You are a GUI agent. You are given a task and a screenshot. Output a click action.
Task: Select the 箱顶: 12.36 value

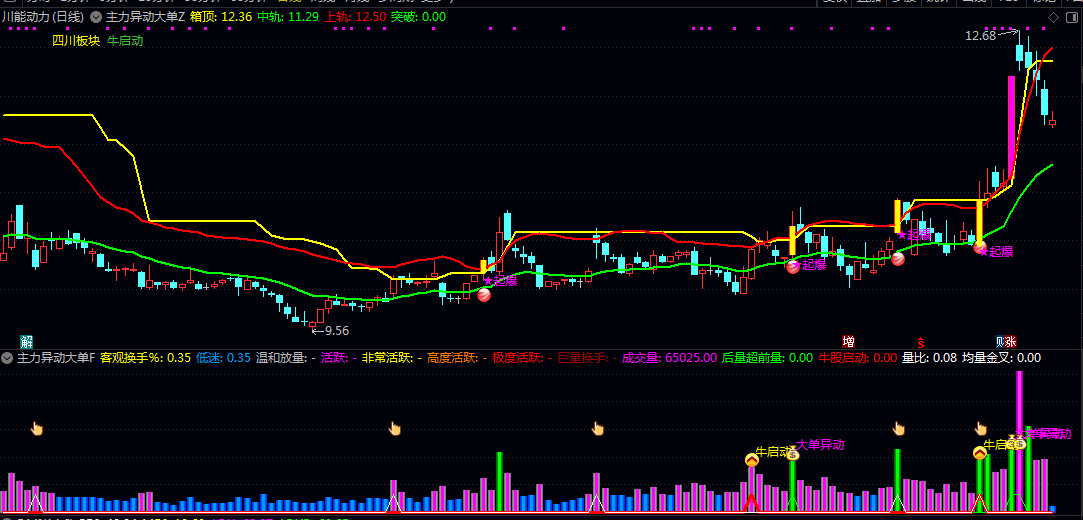(220, 17)
